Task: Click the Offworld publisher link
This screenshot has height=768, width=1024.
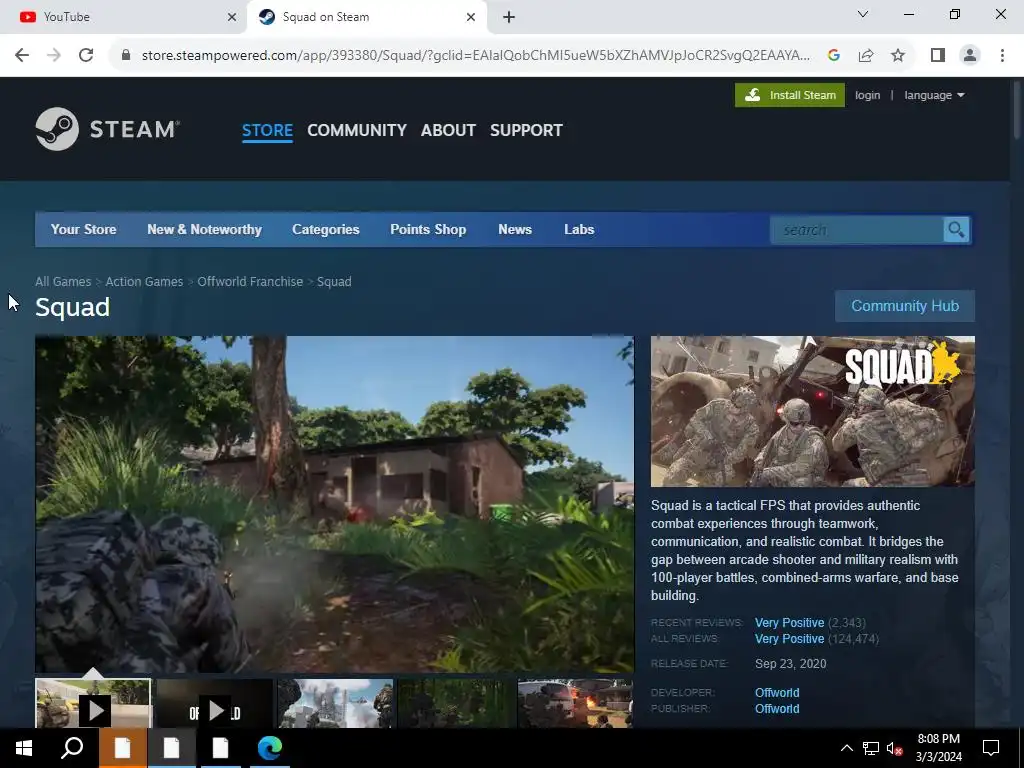Action: [776, 709]
